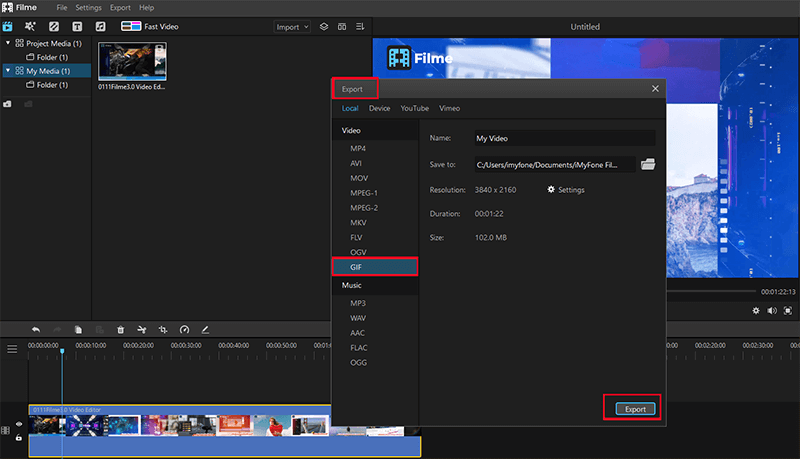Open the Media library icon
This screenshot has width=800, height=459.
coord(7,27)
